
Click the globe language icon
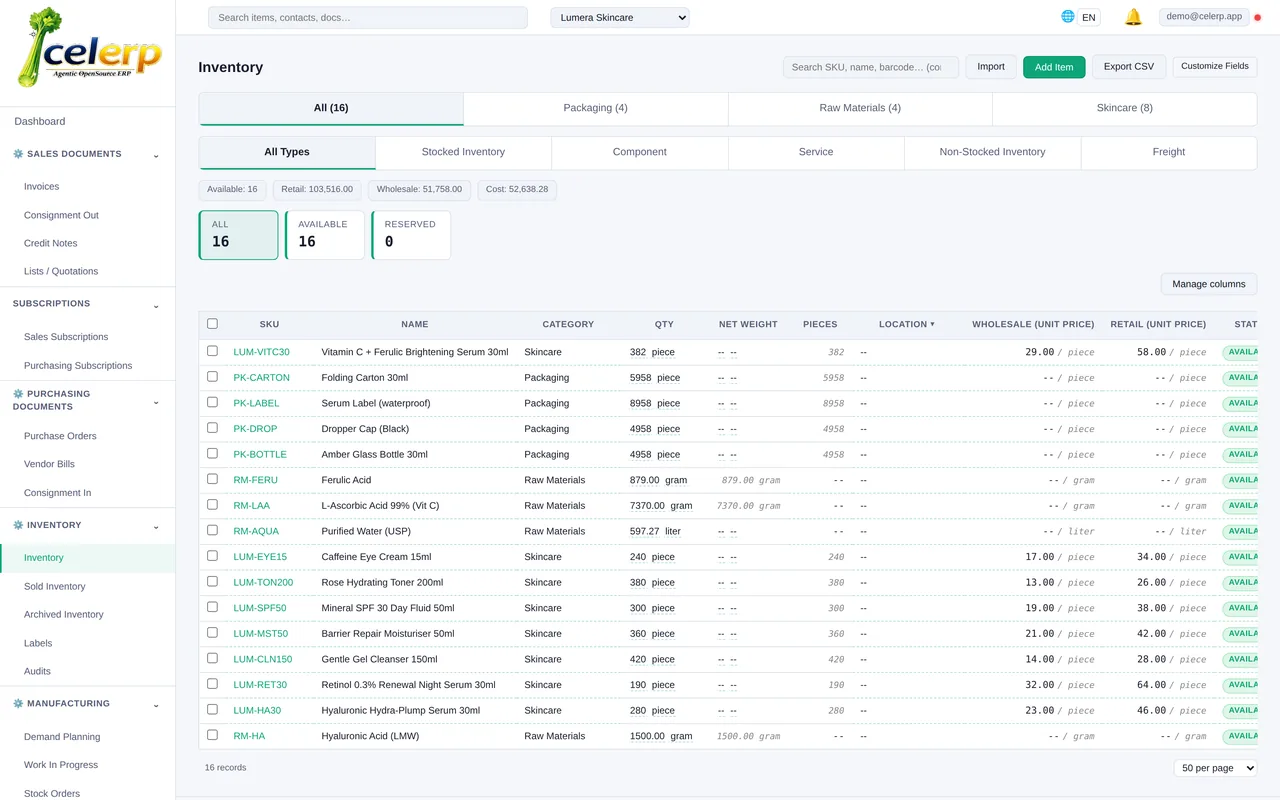coord(1068,17)
